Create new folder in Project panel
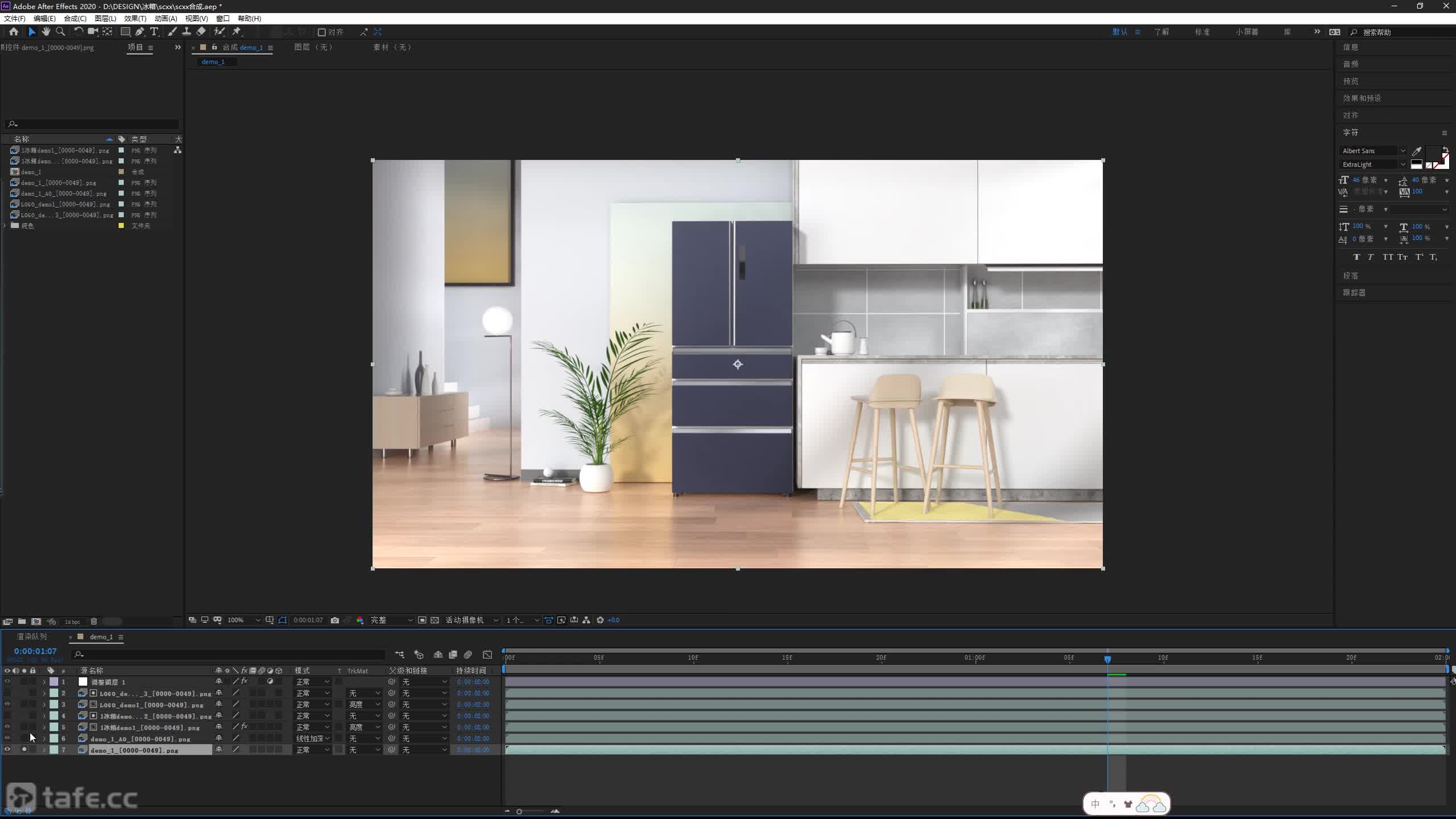This screenshot has width=1456, height=819. (x=22, y=622)
